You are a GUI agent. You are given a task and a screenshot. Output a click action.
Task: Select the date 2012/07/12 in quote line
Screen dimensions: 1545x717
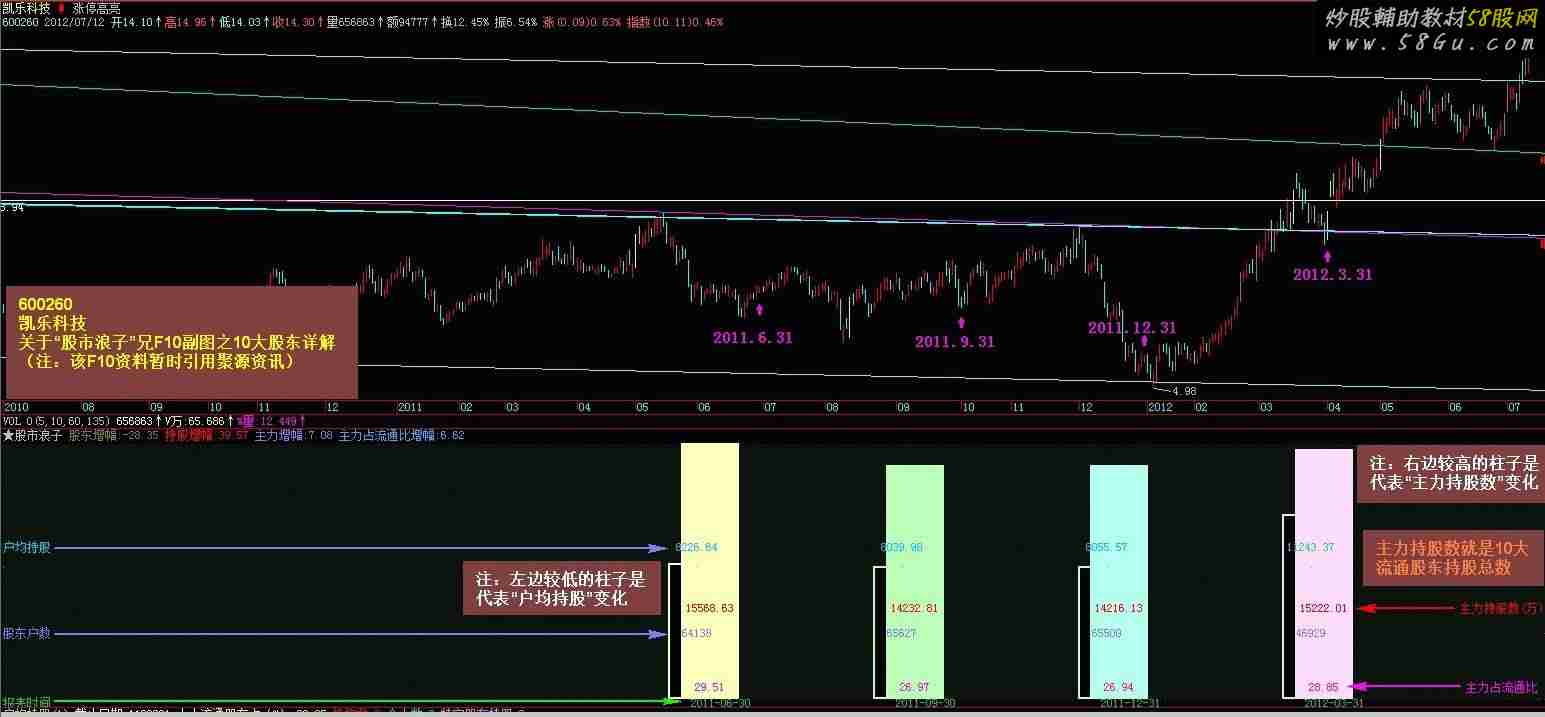click(74, 20)
